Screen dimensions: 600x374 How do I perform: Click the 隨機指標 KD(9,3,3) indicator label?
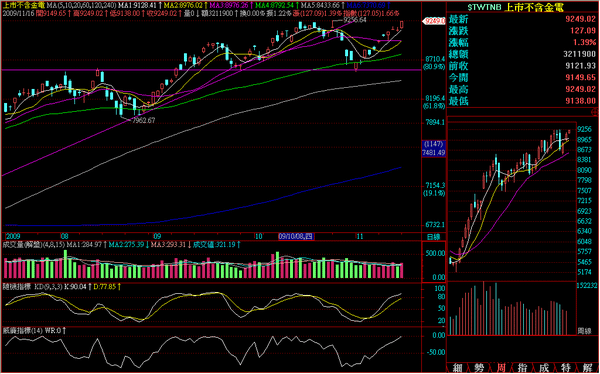pos(33,286)
